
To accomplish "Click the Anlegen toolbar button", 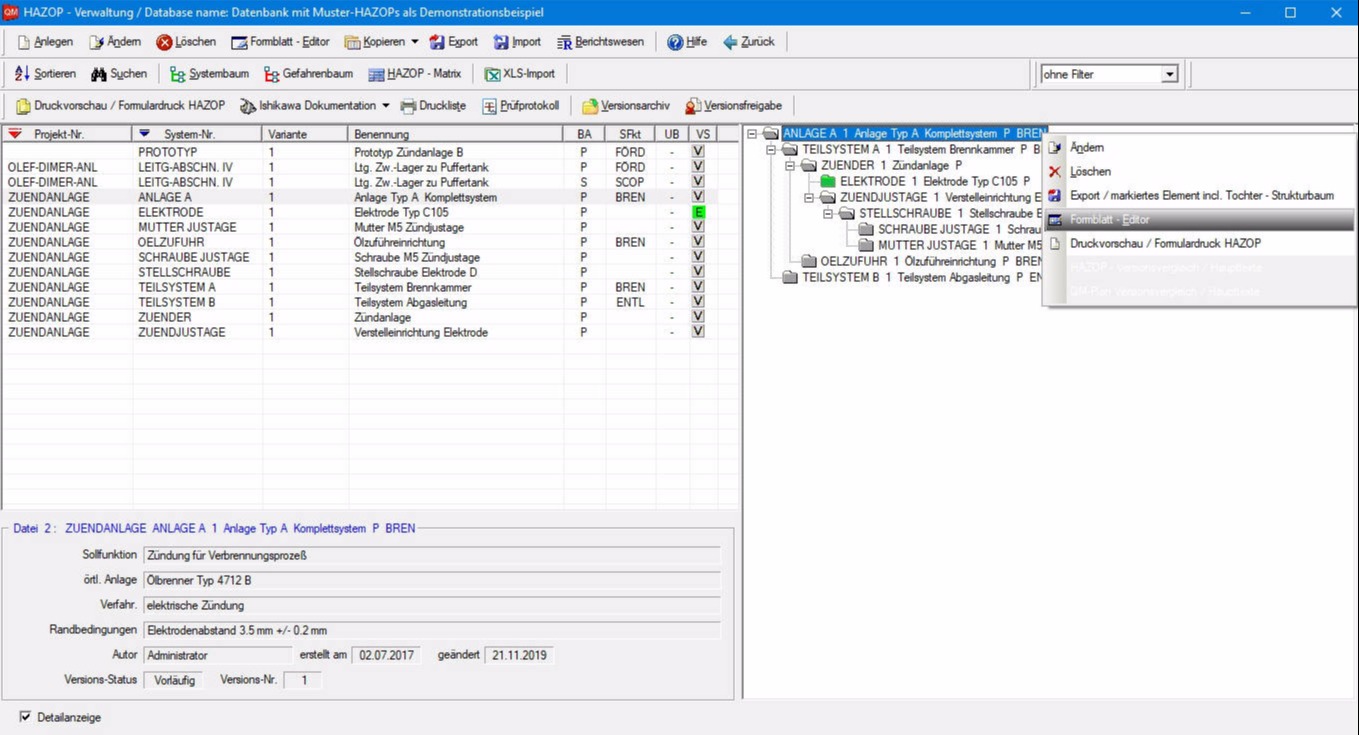I will tap(46, 42).
